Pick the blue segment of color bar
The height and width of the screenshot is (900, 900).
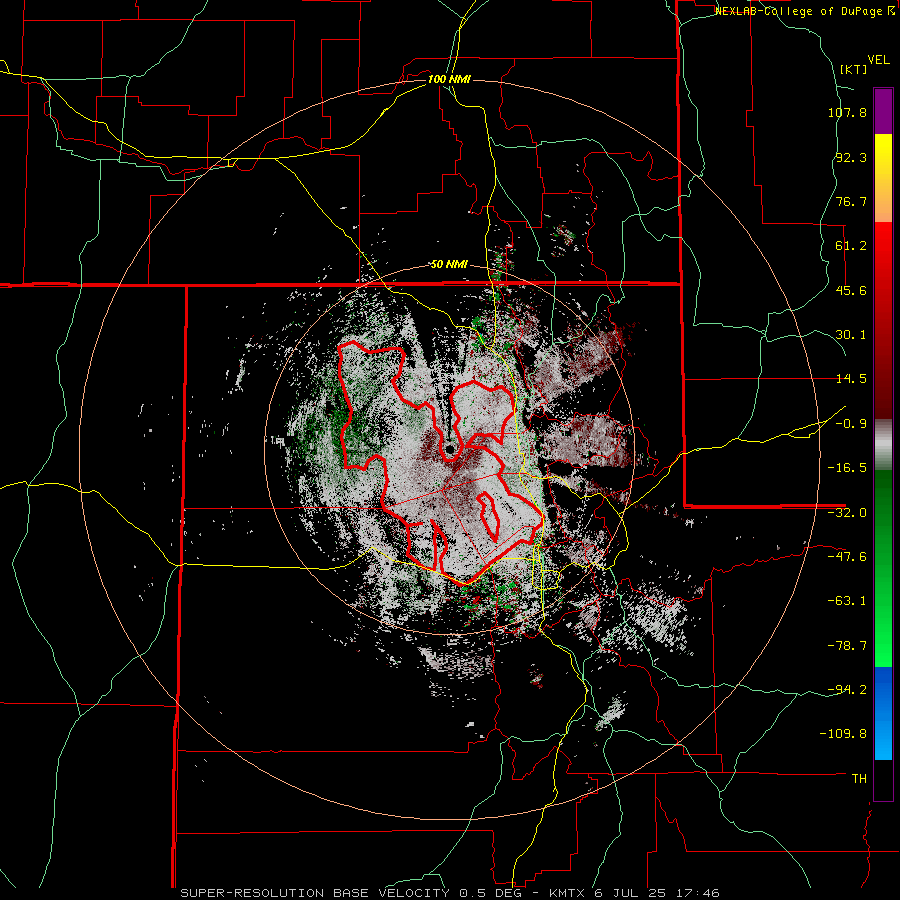point(883,713)
